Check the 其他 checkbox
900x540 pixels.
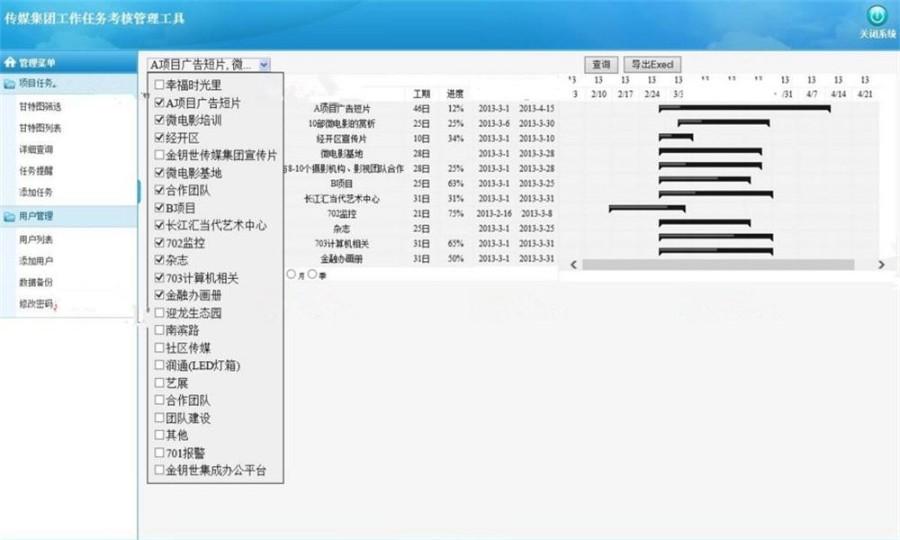point(159,435)
